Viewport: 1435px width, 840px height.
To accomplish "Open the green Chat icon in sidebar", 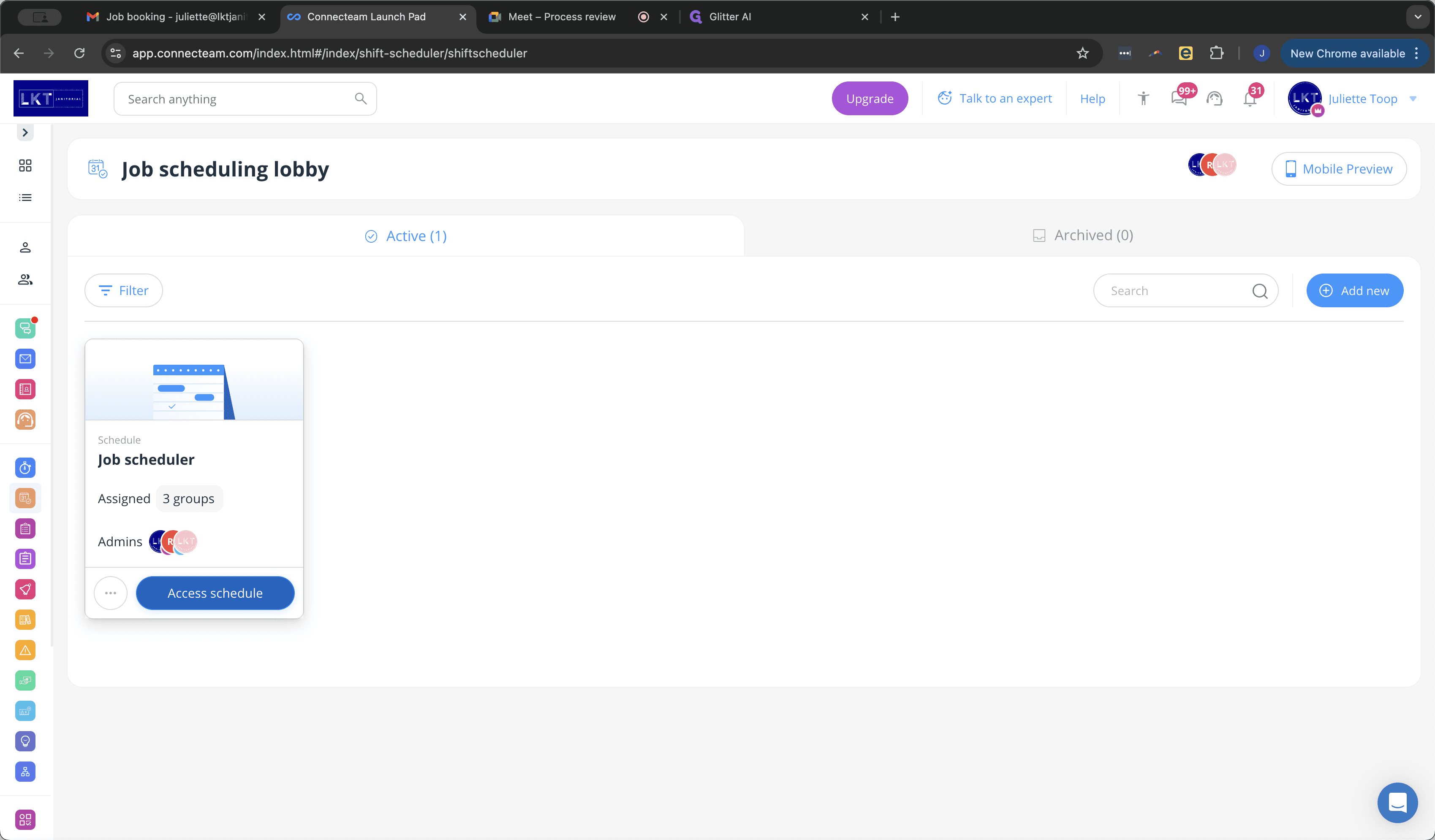I will pos(25,328).
